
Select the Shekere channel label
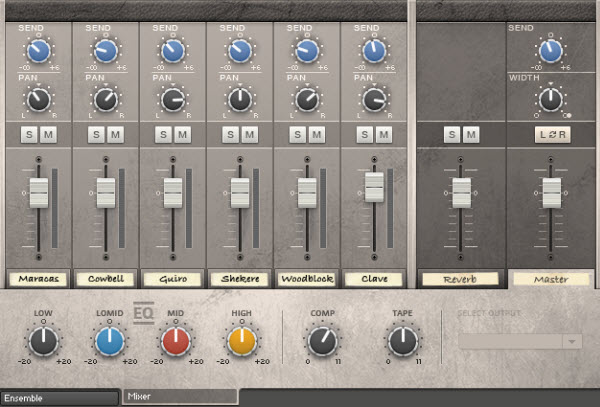[240, 278]
